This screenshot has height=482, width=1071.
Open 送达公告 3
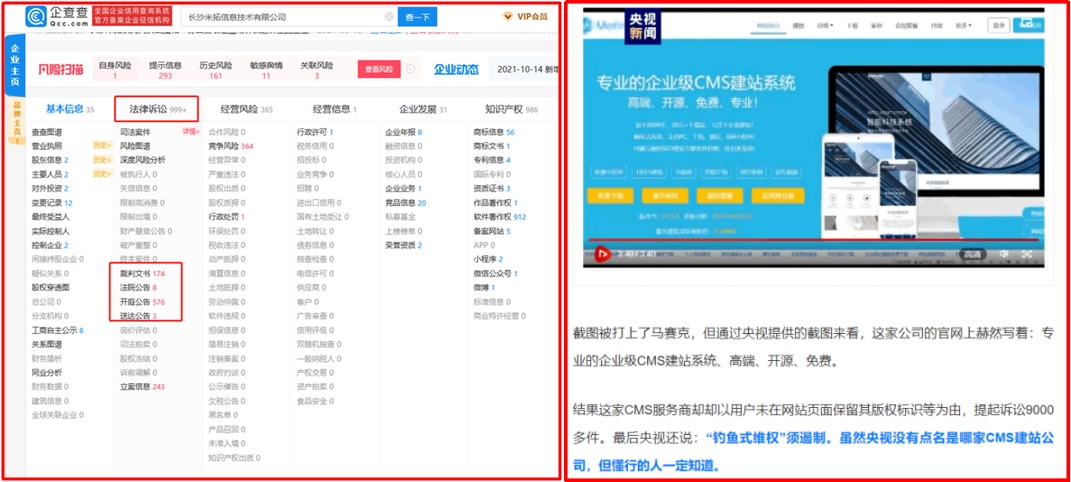tap(138, 316)
